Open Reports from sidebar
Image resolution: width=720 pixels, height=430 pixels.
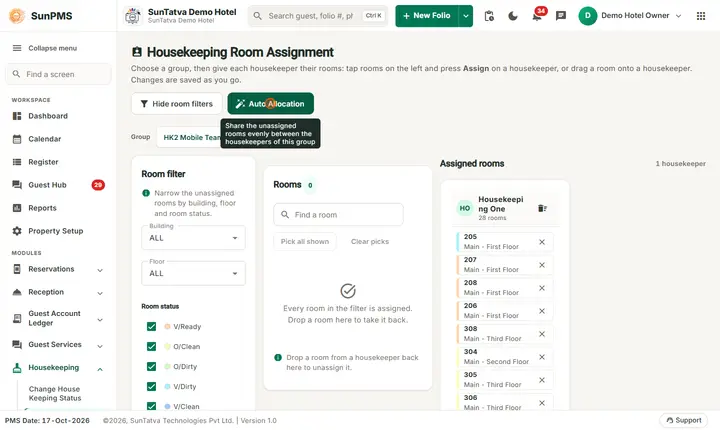point(42,208)
